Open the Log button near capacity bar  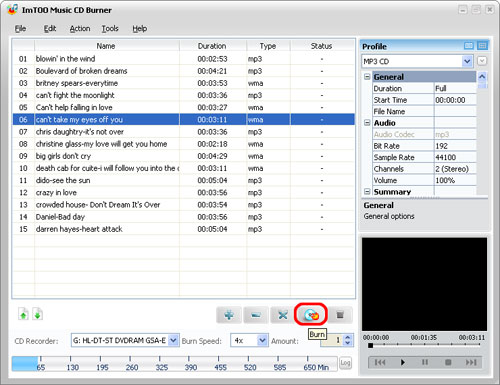[x=345, y=362]
